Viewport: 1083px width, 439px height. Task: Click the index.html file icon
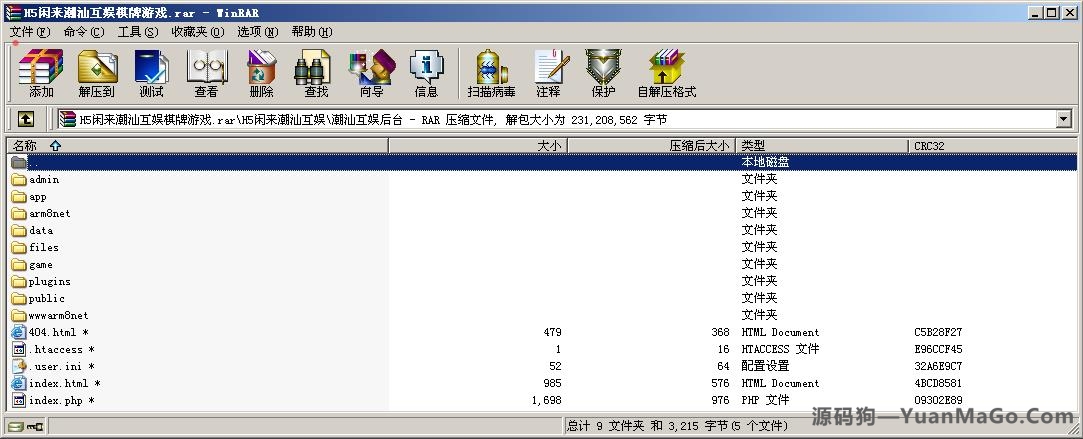tap(19, 383)
